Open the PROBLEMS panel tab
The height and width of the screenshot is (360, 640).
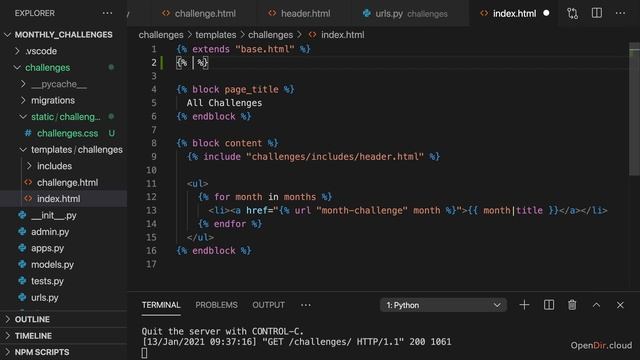tap(216, 305)
